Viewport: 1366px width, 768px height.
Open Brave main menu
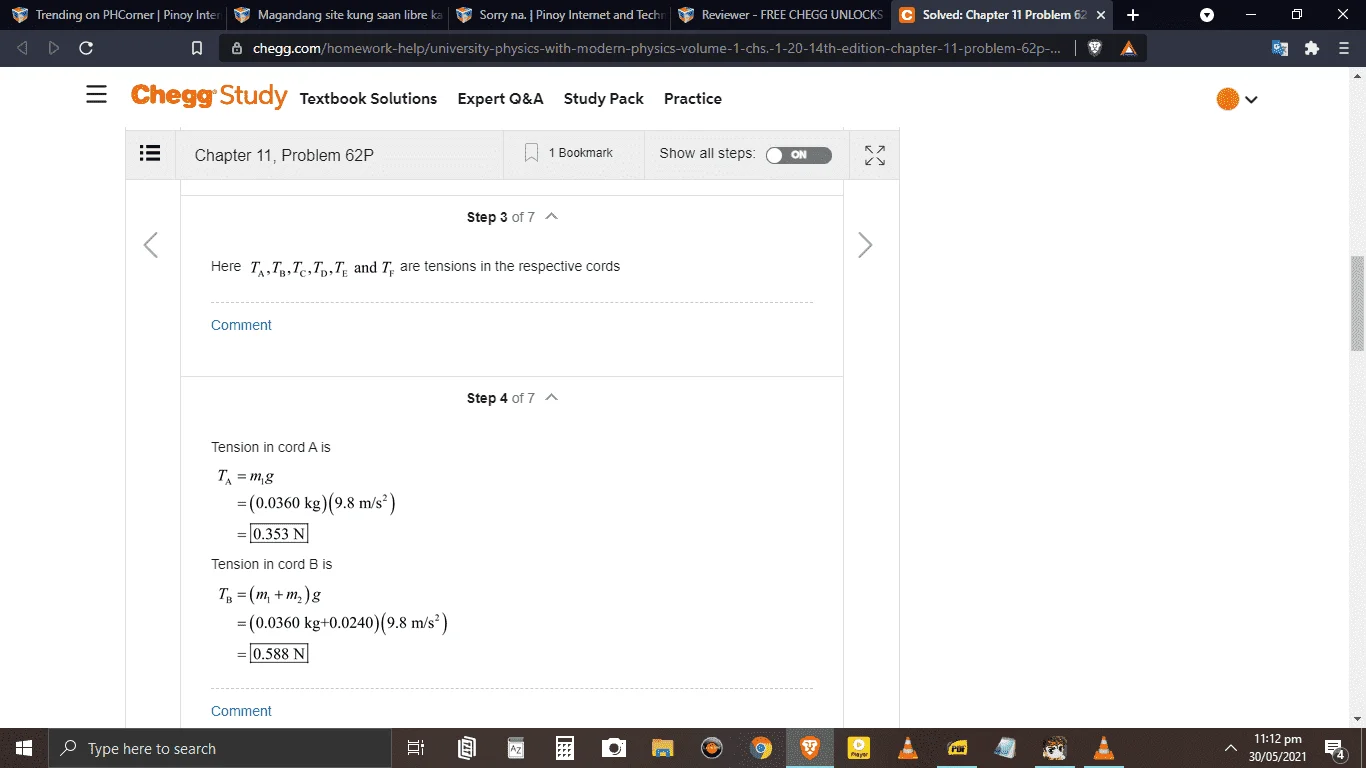1343,48
